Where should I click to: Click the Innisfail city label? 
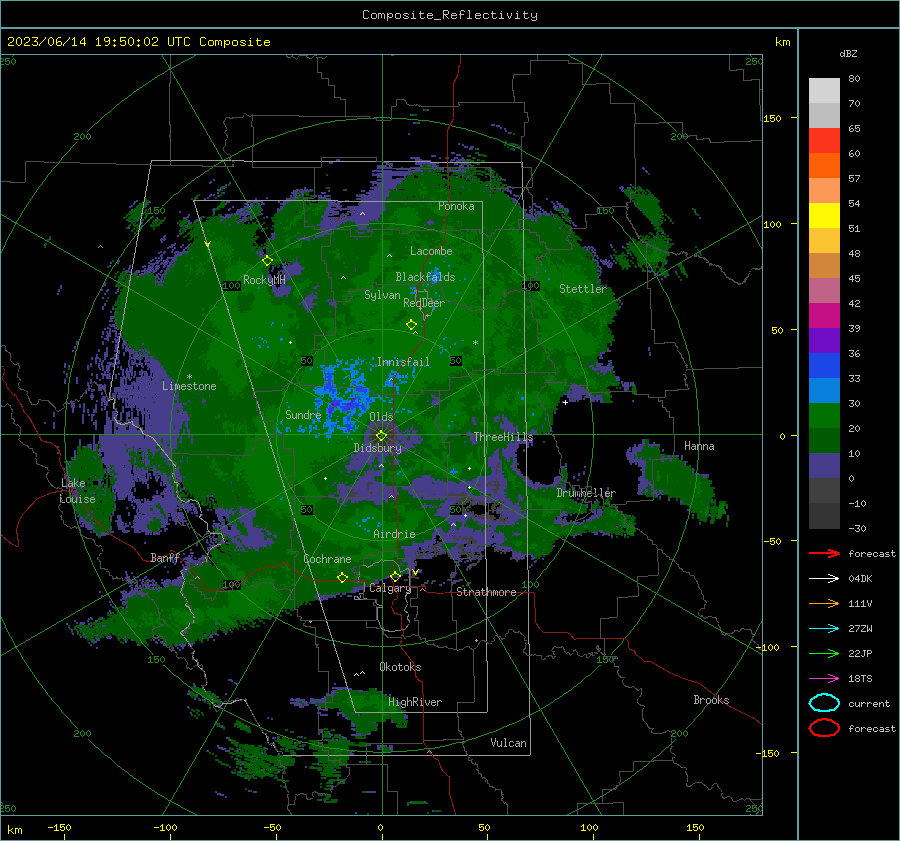(x=403, y=362)
